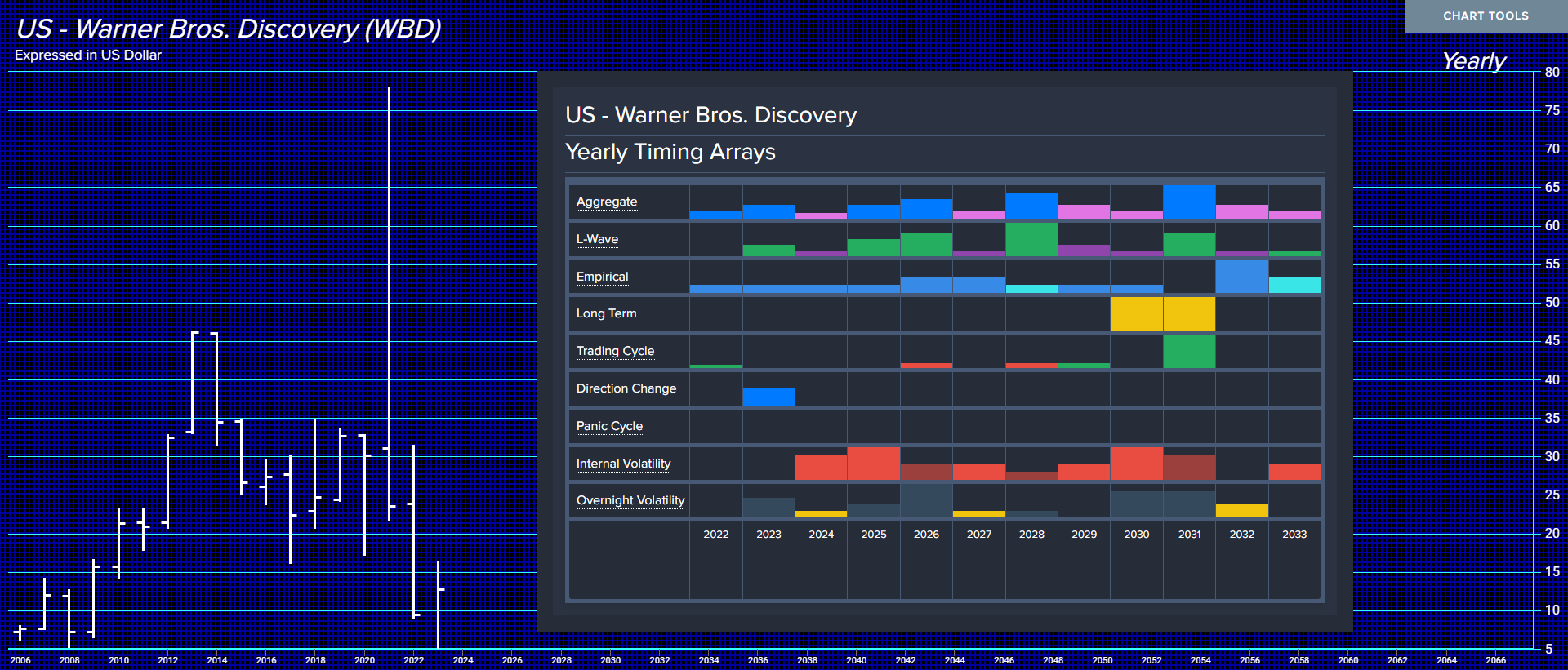
Task: Open the L-Wave row label
Action: tap(597, 239)
